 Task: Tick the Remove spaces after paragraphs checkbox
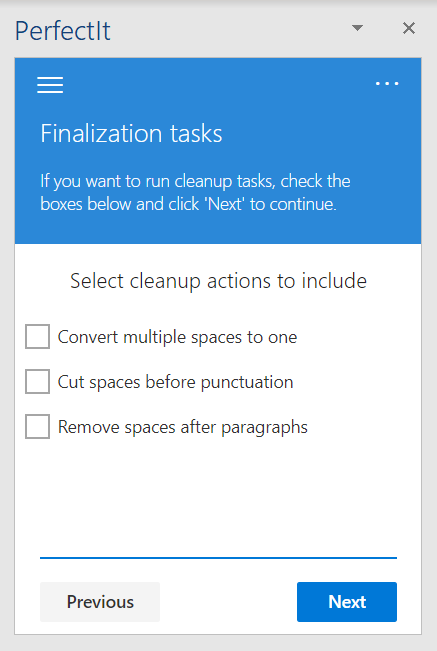[37, 426]
